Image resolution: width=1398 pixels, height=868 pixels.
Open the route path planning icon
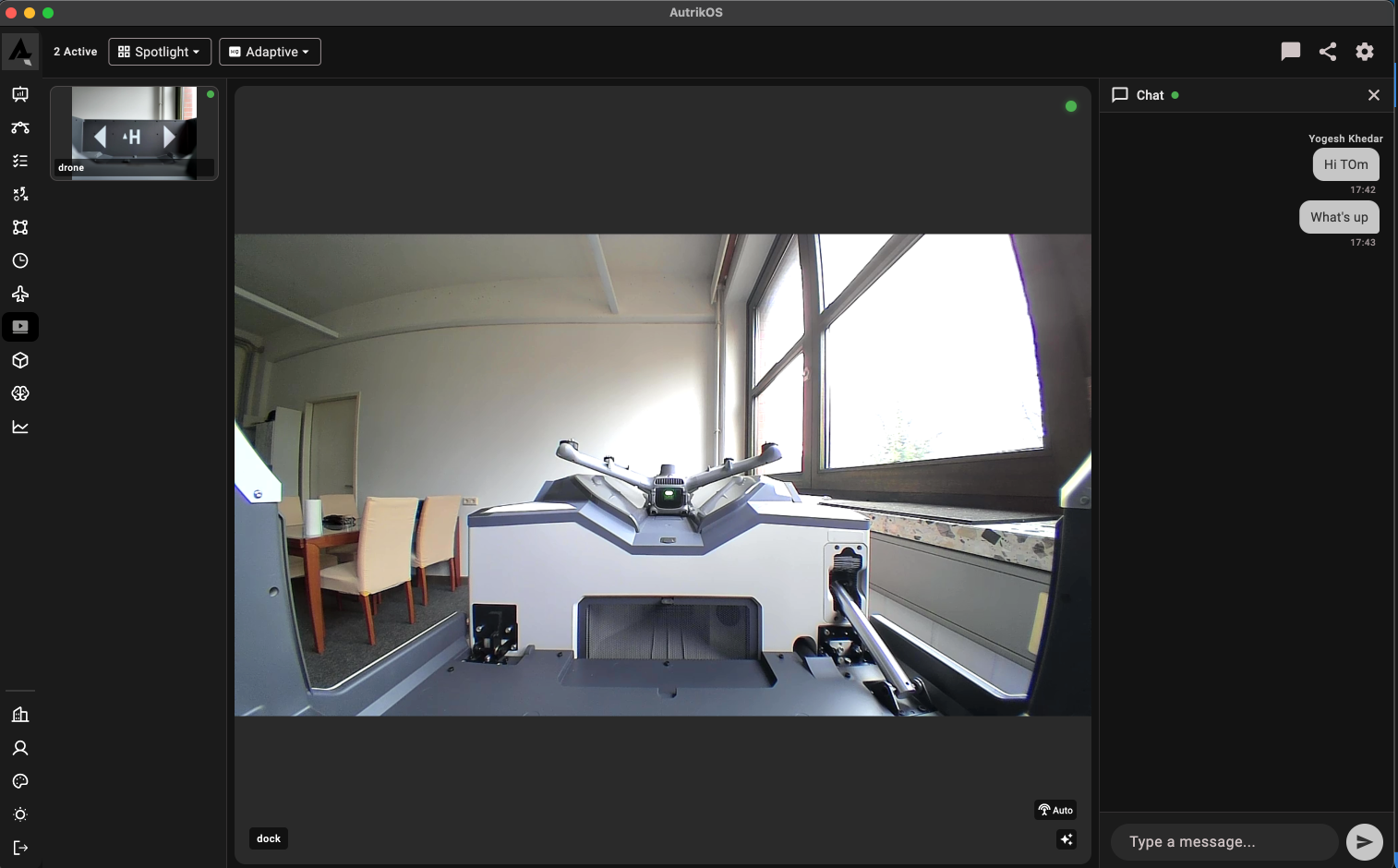pyautogui.click(x=20, y=127)
